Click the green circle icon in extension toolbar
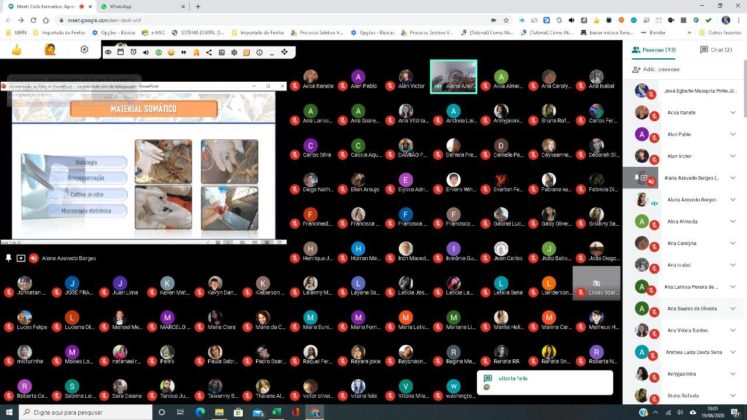The width and height of the screenshot is (747, 420). 159,52
